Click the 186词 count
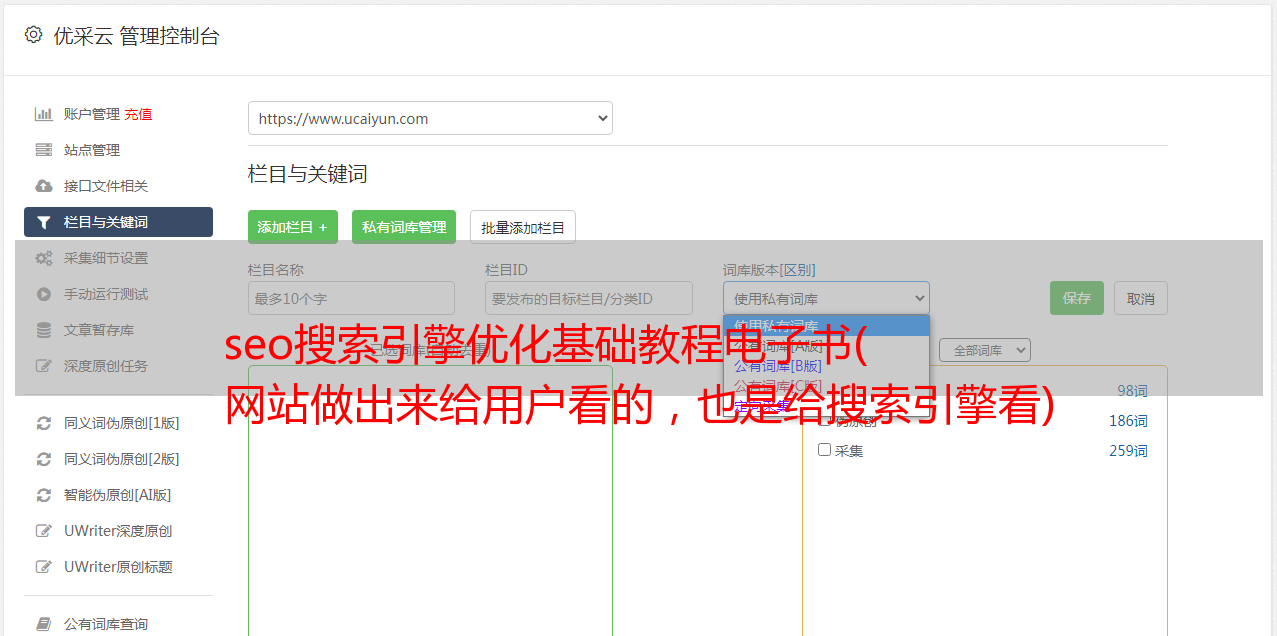The height and width of the screenshot is (636, 1277). pos(1128,421)
